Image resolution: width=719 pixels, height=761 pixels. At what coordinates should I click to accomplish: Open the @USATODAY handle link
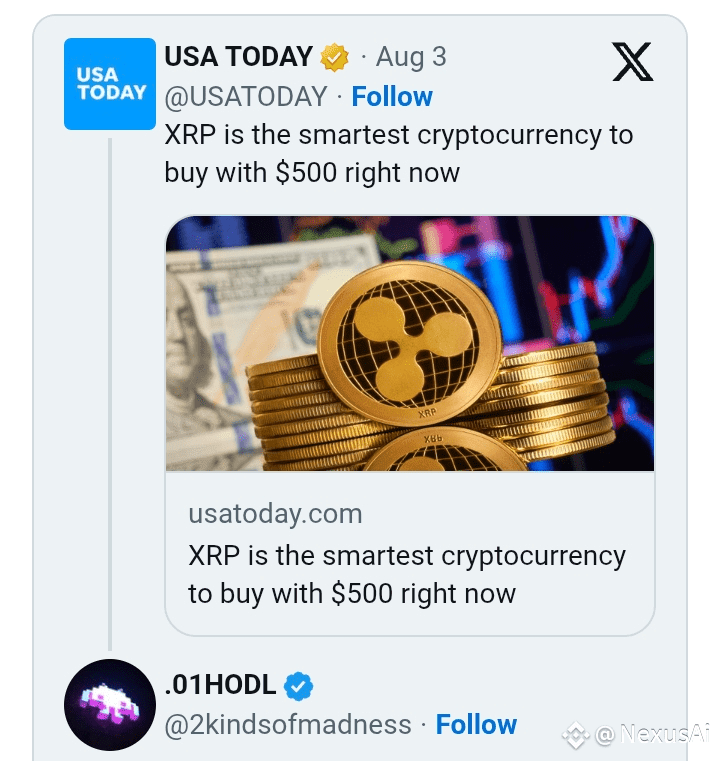[x=246, y=96]
